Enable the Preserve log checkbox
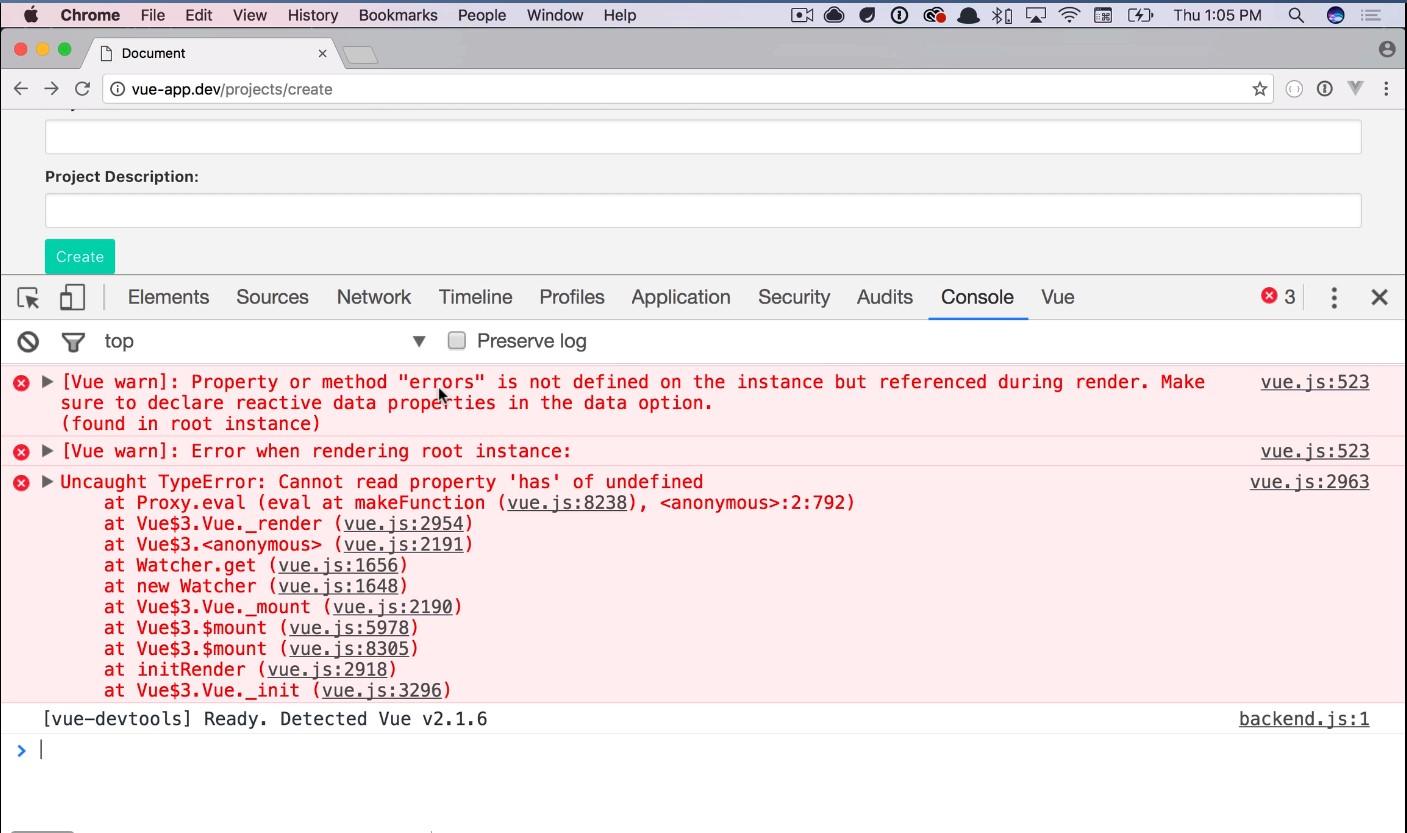This screenshot has width=1407, height=833. (x=457, y=341)
